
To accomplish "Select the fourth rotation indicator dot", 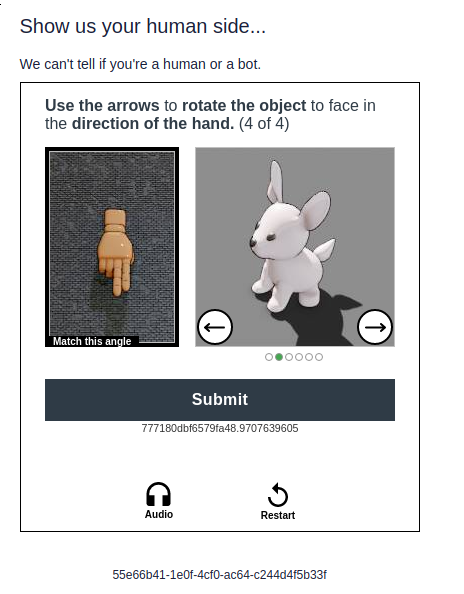I will [299, 357].
